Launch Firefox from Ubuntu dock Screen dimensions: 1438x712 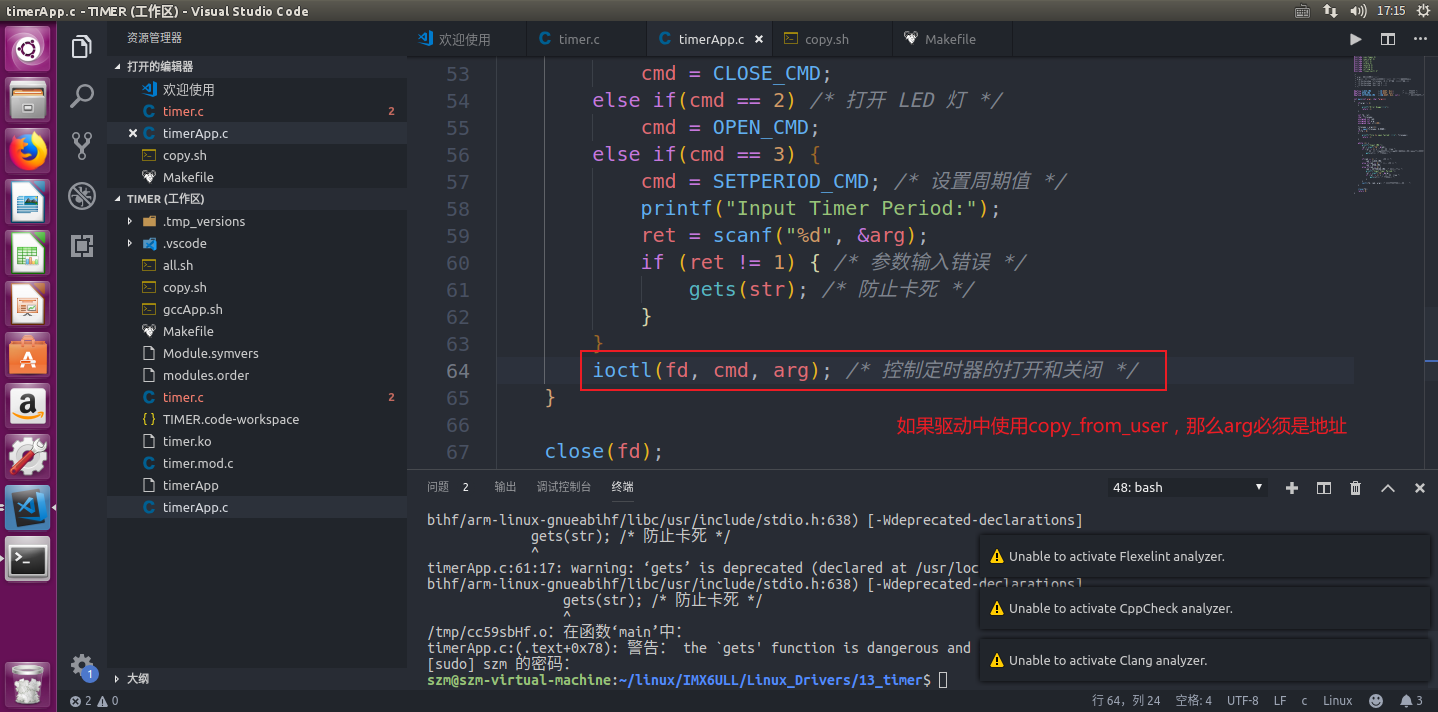(28, 151)
